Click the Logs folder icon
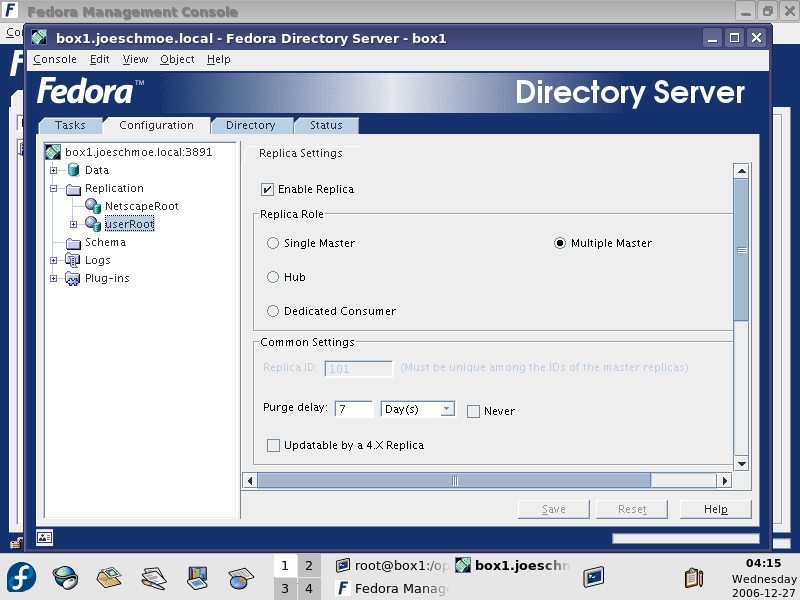Viewport: 800px width, 600px height. coord(73,260)
